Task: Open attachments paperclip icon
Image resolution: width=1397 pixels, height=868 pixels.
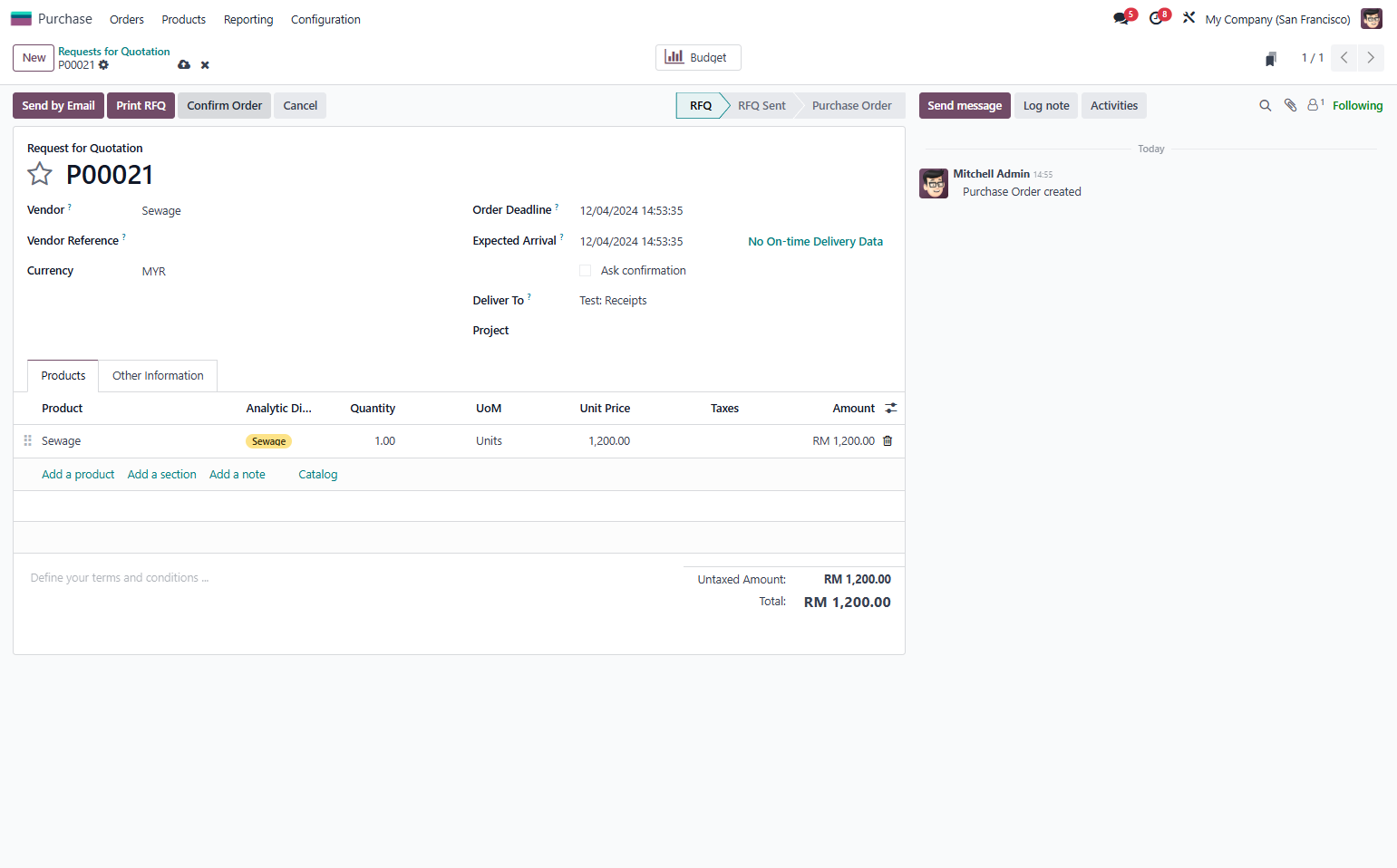Action: pyautogui.click(x=1291, y=106)
